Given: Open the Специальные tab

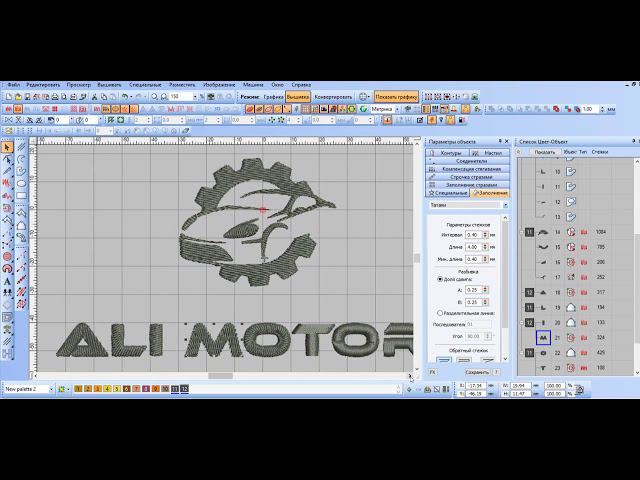Looking at the screenshot, I should [447, 193].
